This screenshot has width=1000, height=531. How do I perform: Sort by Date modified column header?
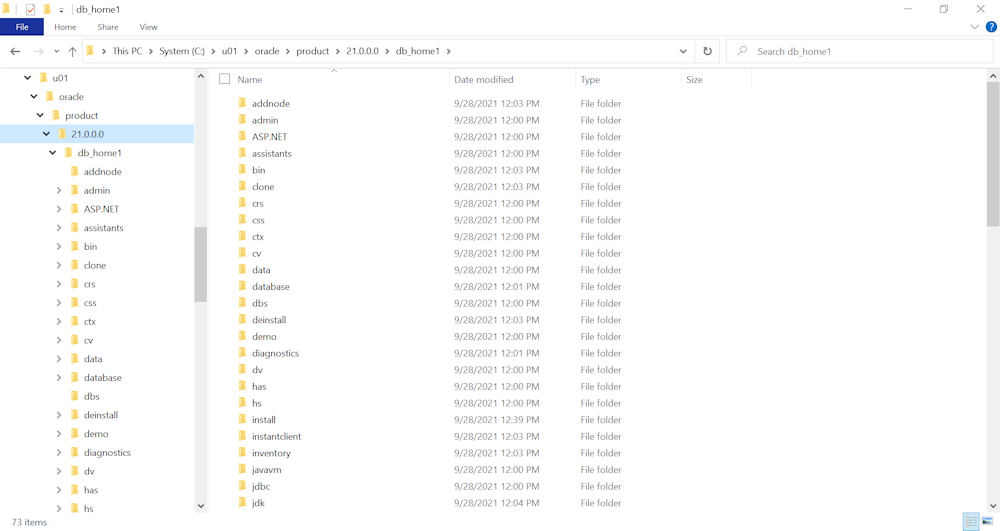(483, 79)
